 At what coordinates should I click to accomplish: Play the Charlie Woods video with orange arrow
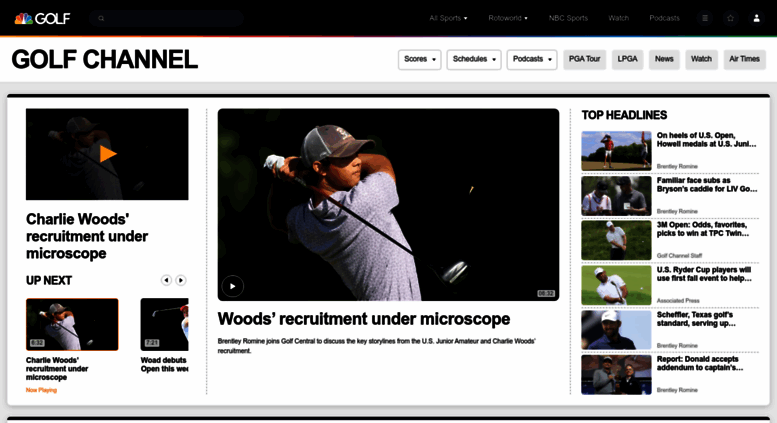coord(107,154)
